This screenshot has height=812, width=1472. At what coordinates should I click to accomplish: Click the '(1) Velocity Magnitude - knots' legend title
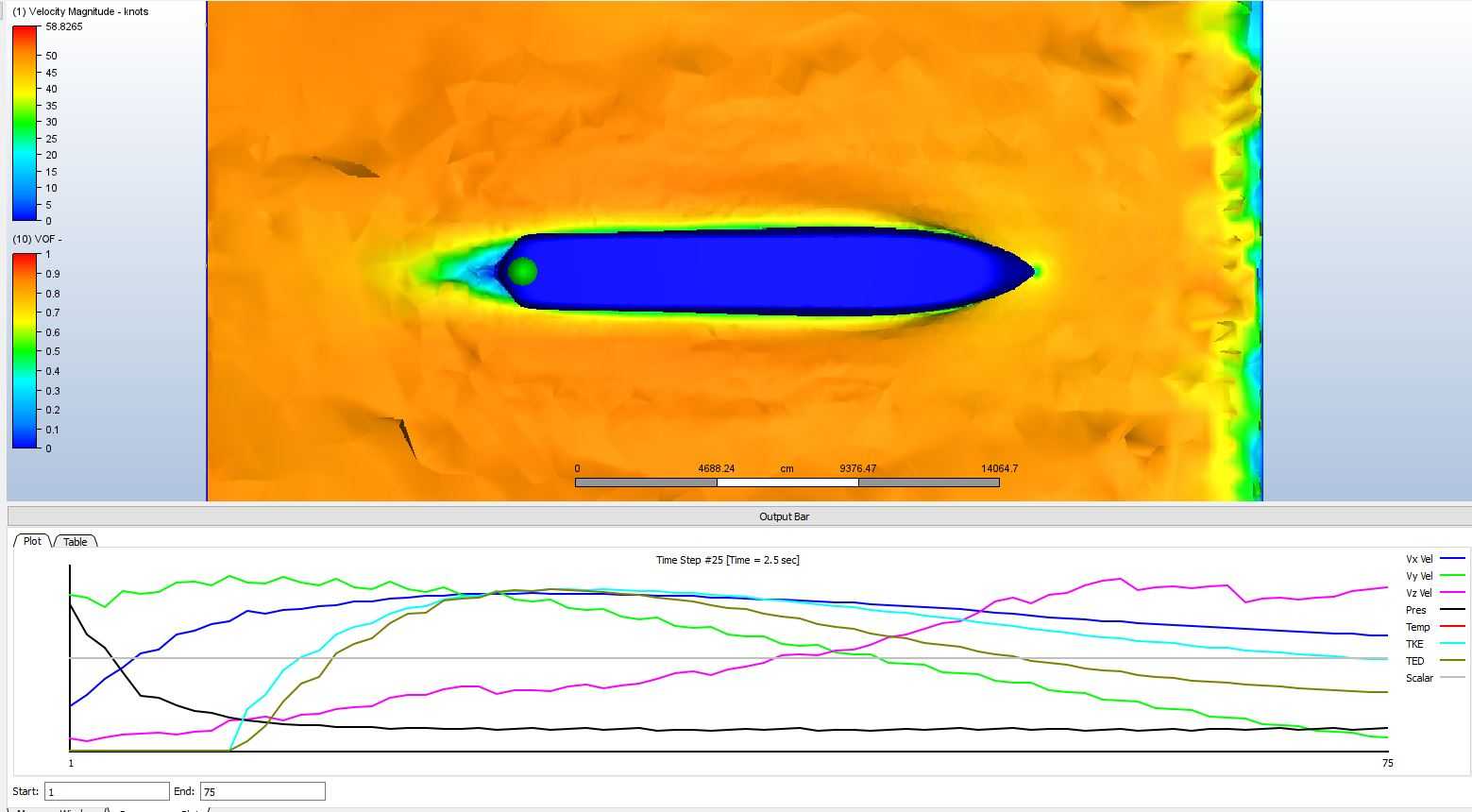coord(80,11)
